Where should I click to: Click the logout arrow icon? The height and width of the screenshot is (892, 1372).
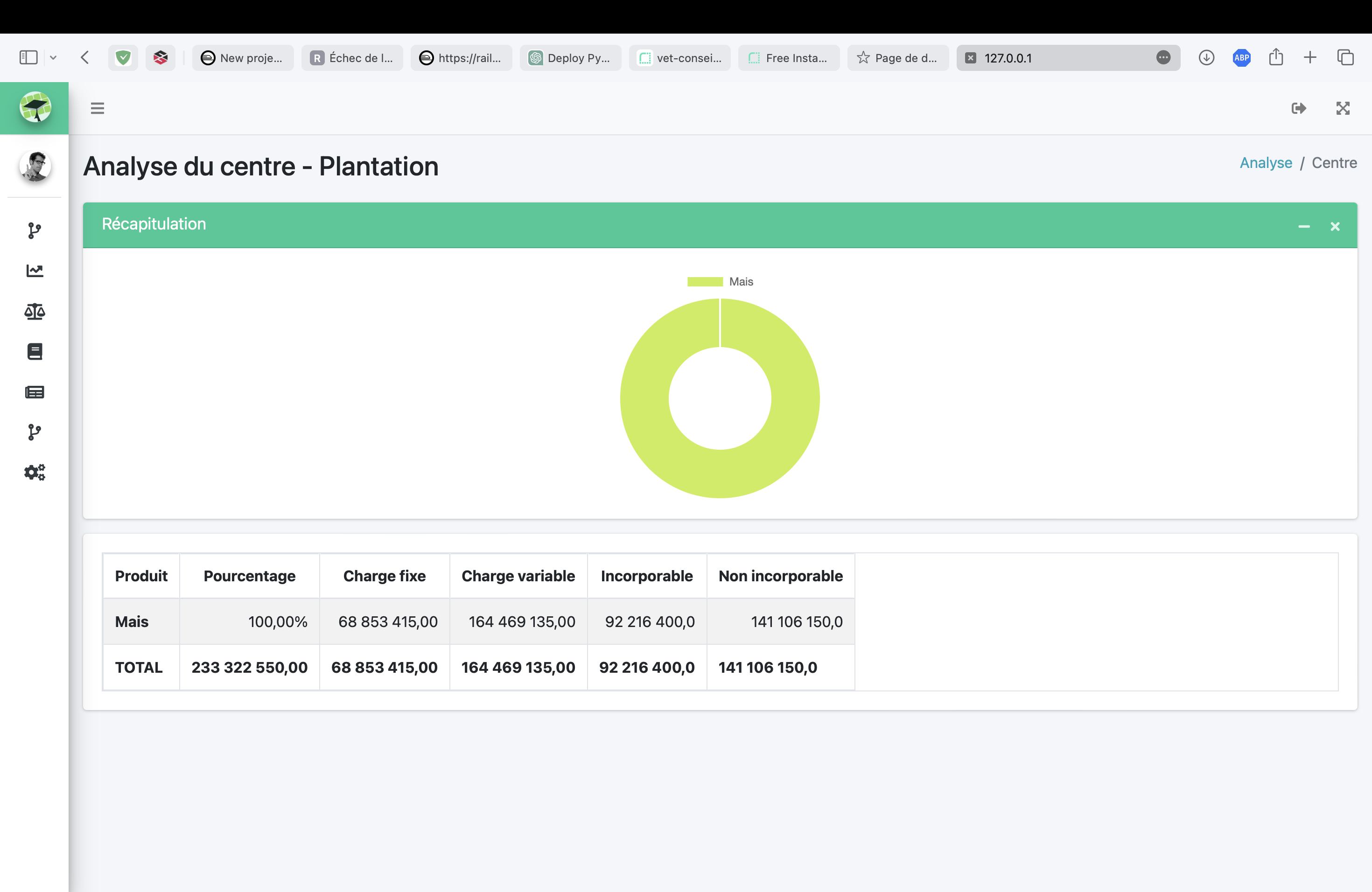click(x=1298, y=108)
